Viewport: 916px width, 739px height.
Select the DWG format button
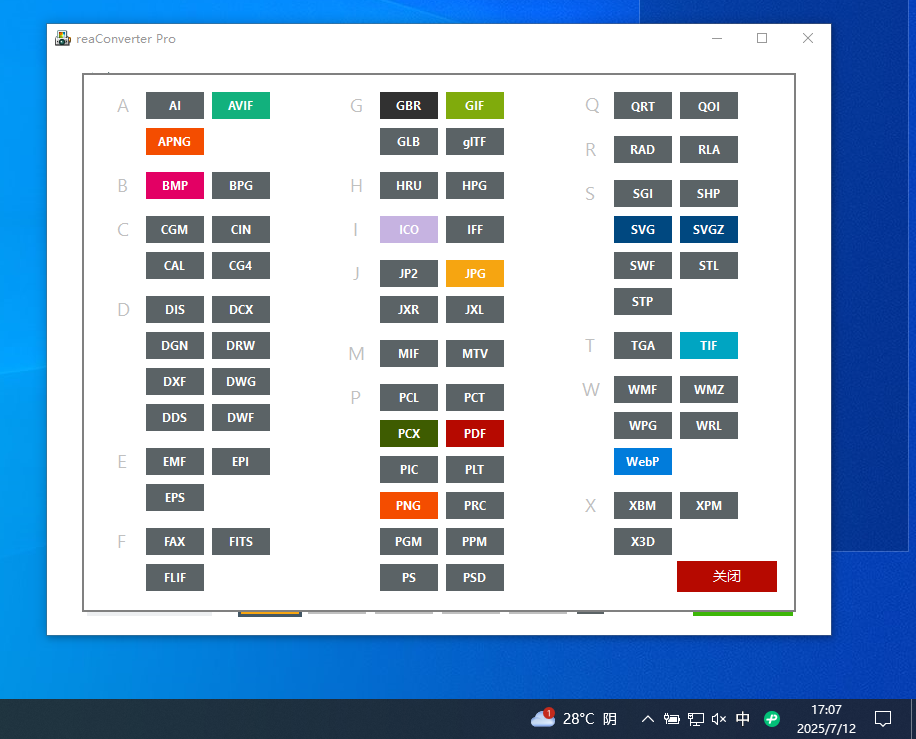pos(241,381)
